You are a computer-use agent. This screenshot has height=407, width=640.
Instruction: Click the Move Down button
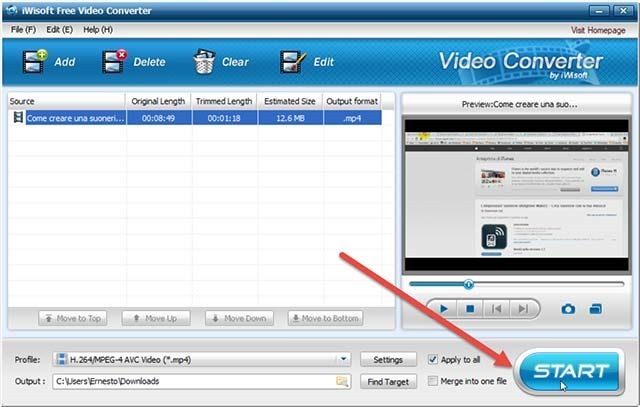pyautogui.click(x=239, y=318)
